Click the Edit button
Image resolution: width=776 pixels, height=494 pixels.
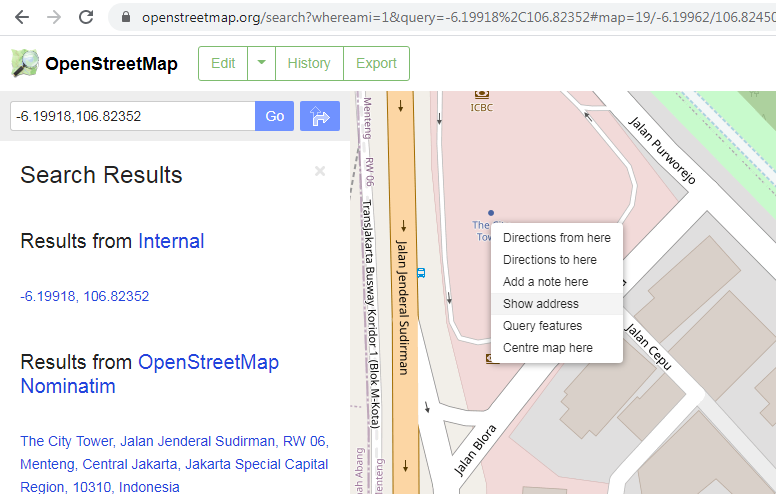click(223, 63)
